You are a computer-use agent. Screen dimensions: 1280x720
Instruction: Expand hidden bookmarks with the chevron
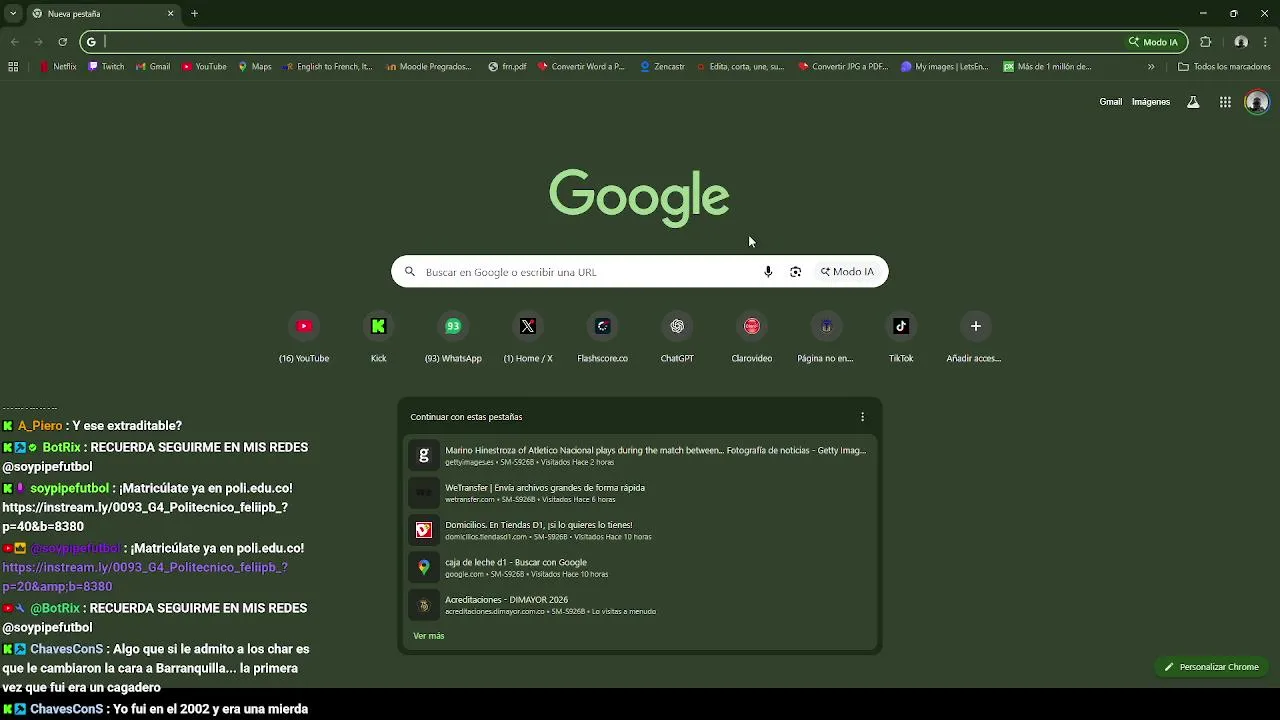1151,67
